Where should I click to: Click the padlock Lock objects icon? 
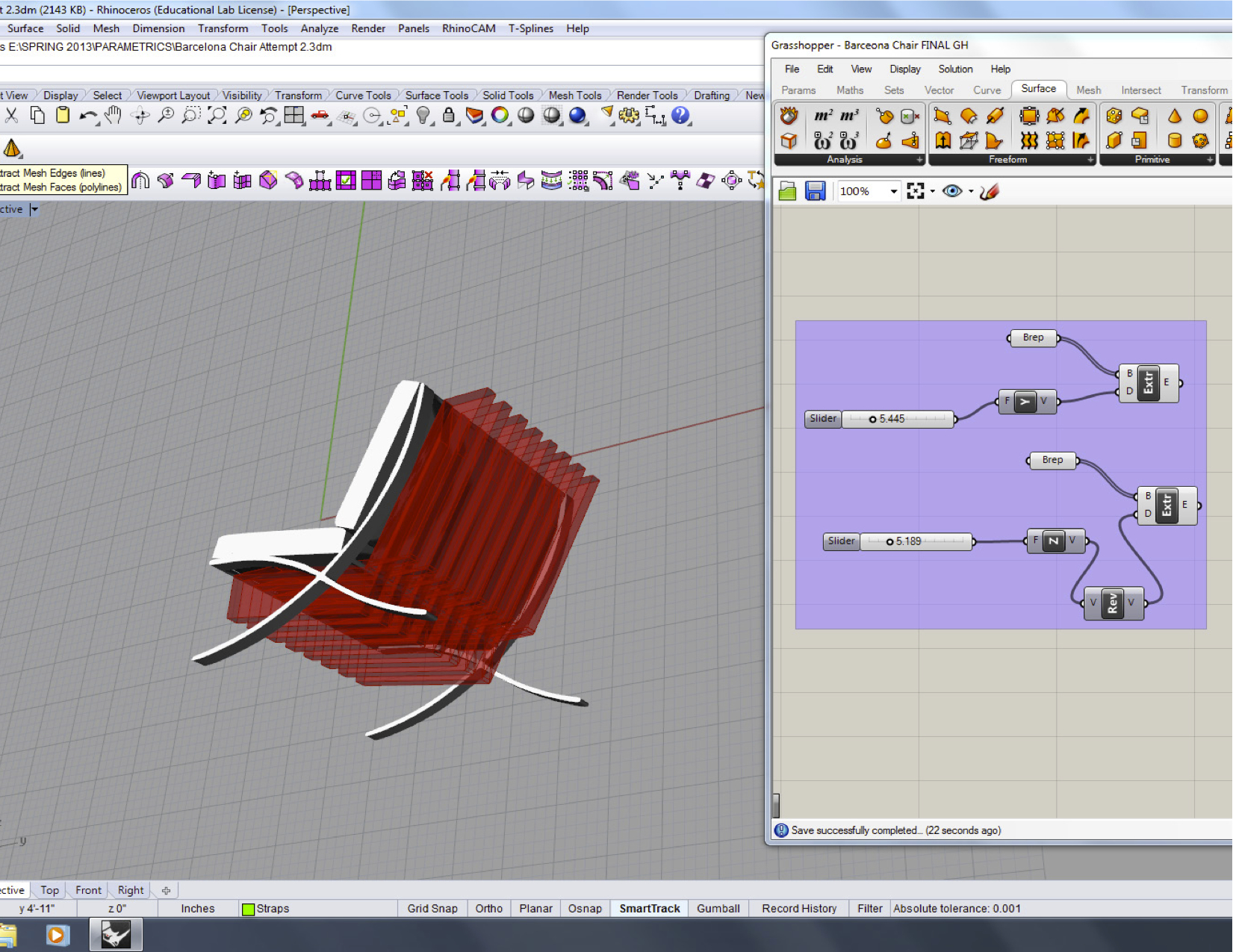tap(449, 116)
